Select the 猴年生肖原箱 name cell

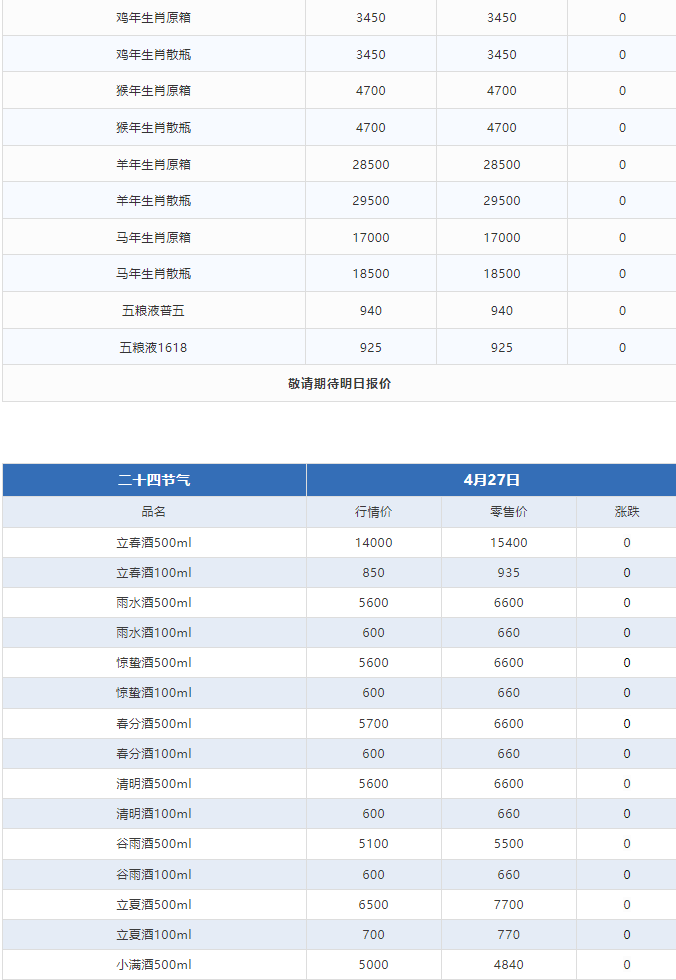(x=154, y=91)
